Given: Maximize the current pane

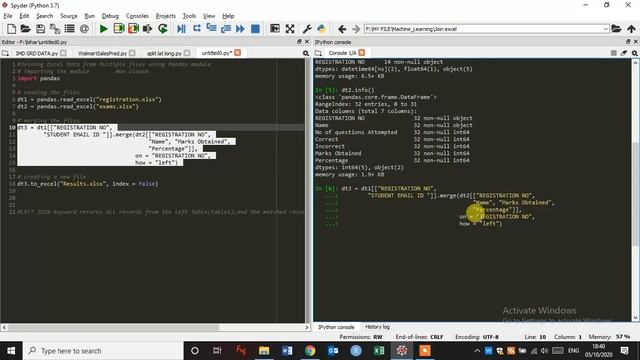Looking at the screenshot, I should click(x=275, y=29).
